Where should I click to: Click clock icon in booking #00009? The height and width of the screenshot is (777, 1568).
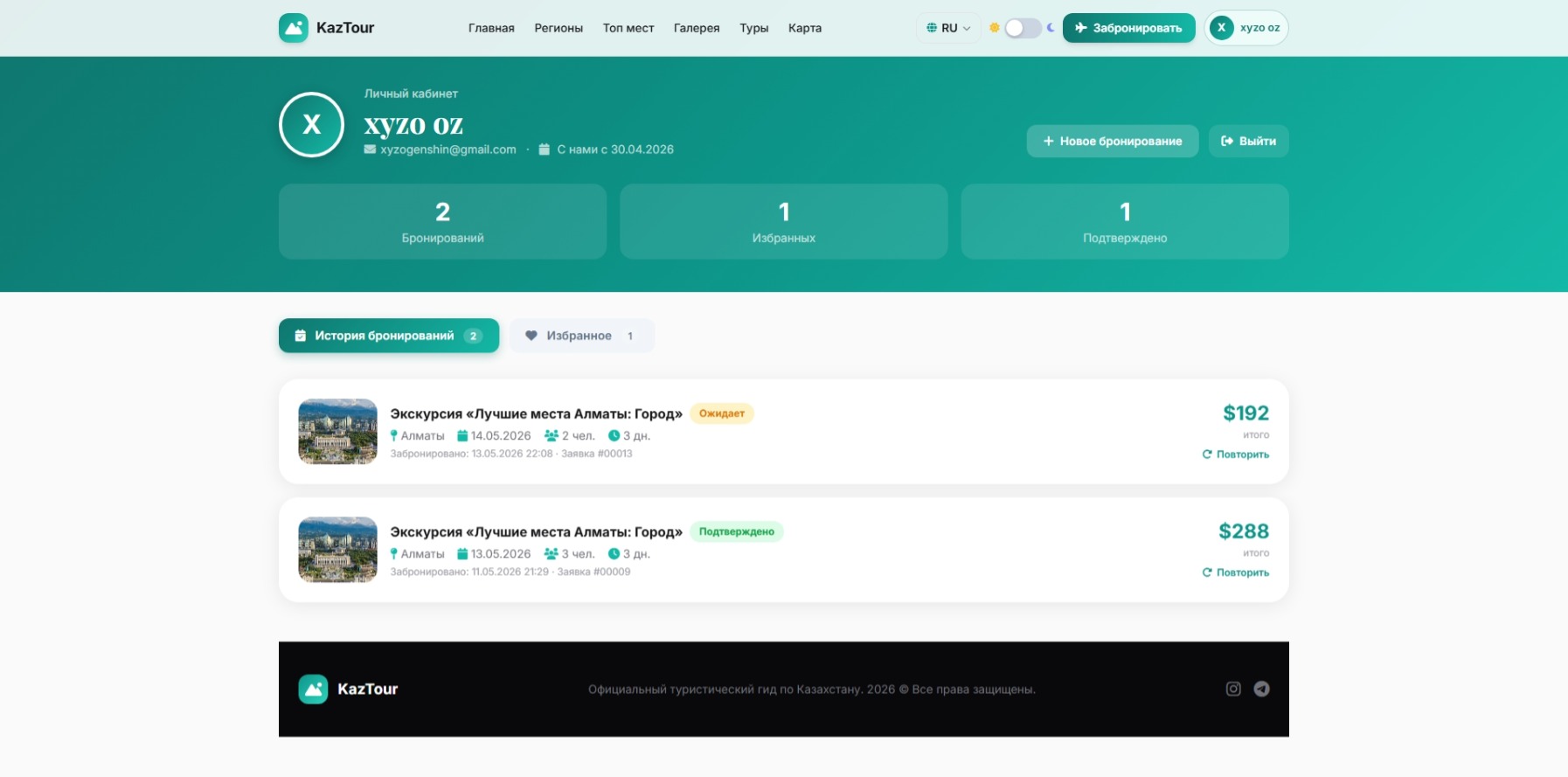tap(614, 553)
